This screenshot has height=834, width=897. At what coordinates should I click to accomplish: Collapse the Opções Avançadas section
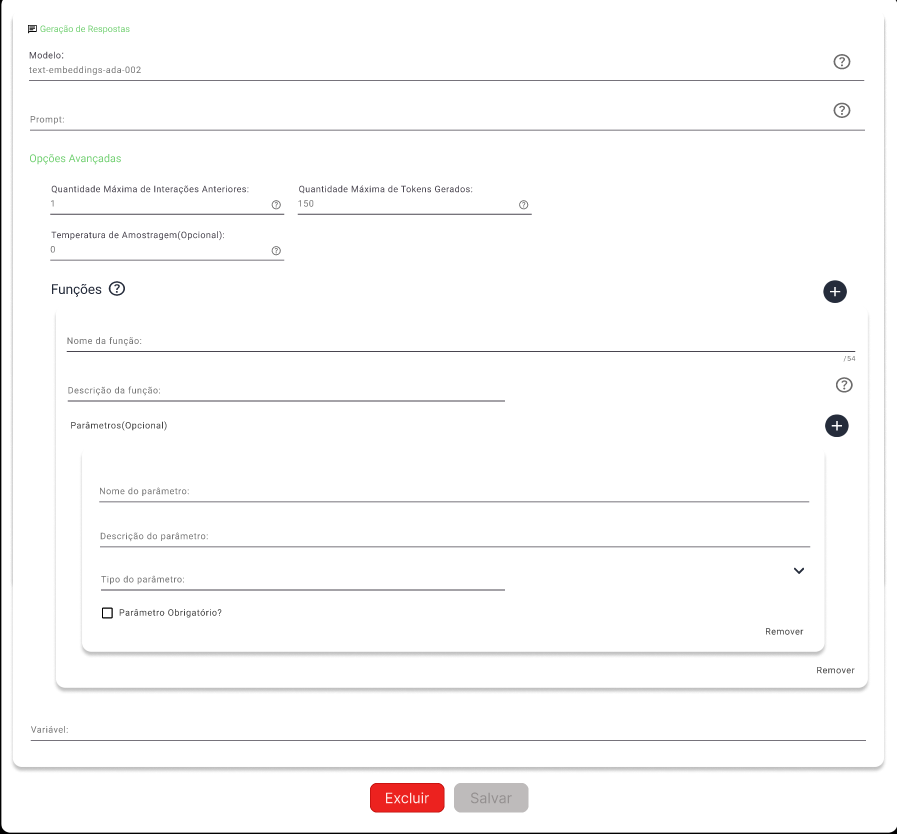76,158
